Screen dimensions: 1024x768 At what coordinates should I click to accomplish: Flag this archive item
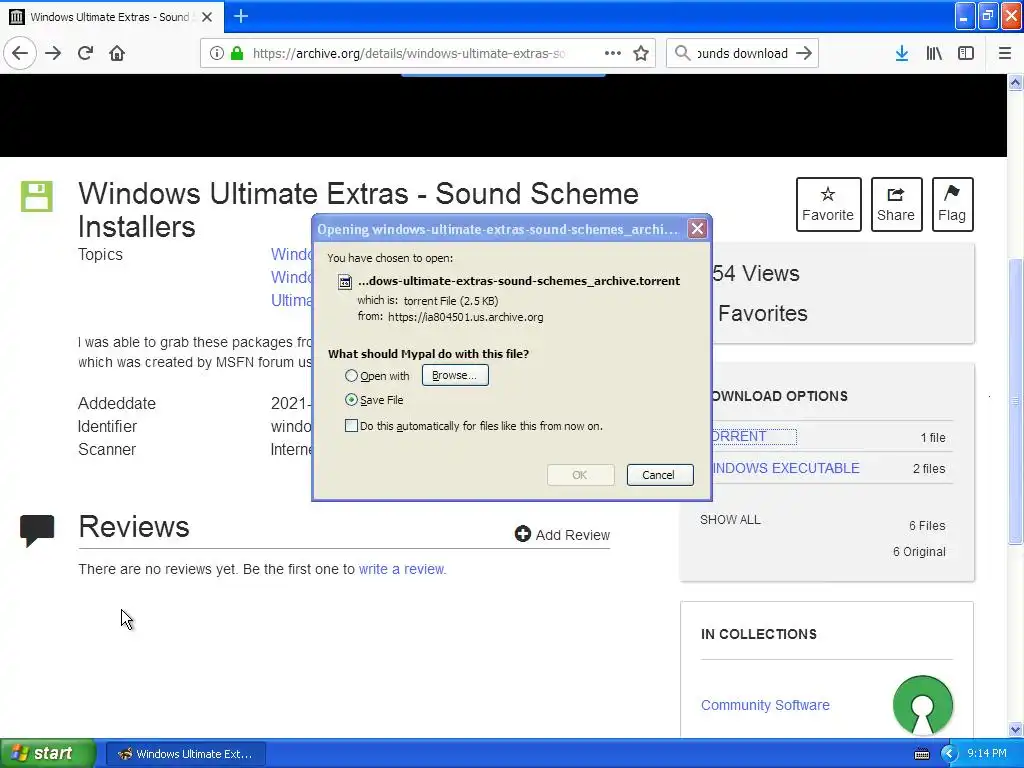952,204
